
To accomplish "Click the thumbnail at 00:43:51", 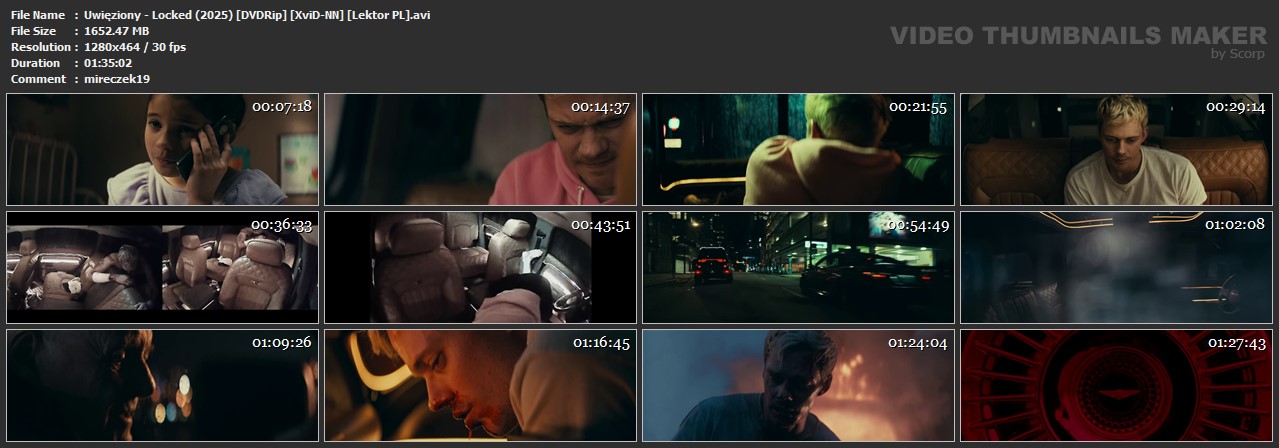I will click(480, 267).
